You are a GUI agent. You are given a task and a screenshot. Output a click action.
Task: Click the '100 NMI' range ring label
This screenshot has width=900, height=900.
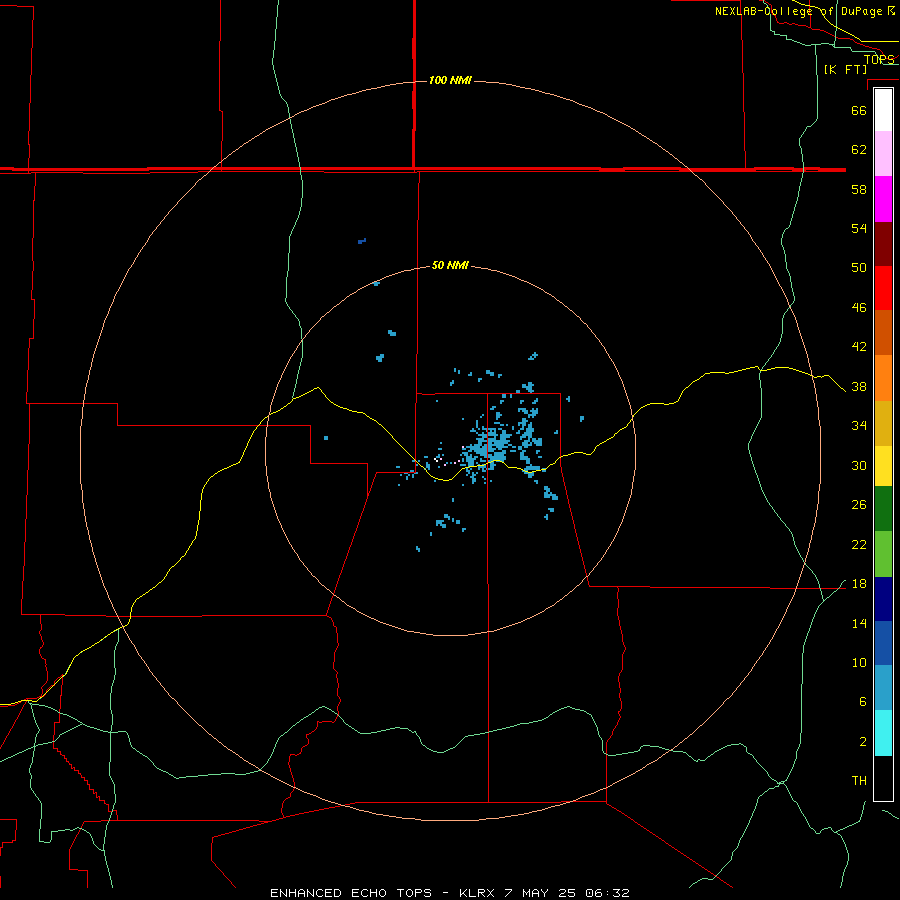450,80
